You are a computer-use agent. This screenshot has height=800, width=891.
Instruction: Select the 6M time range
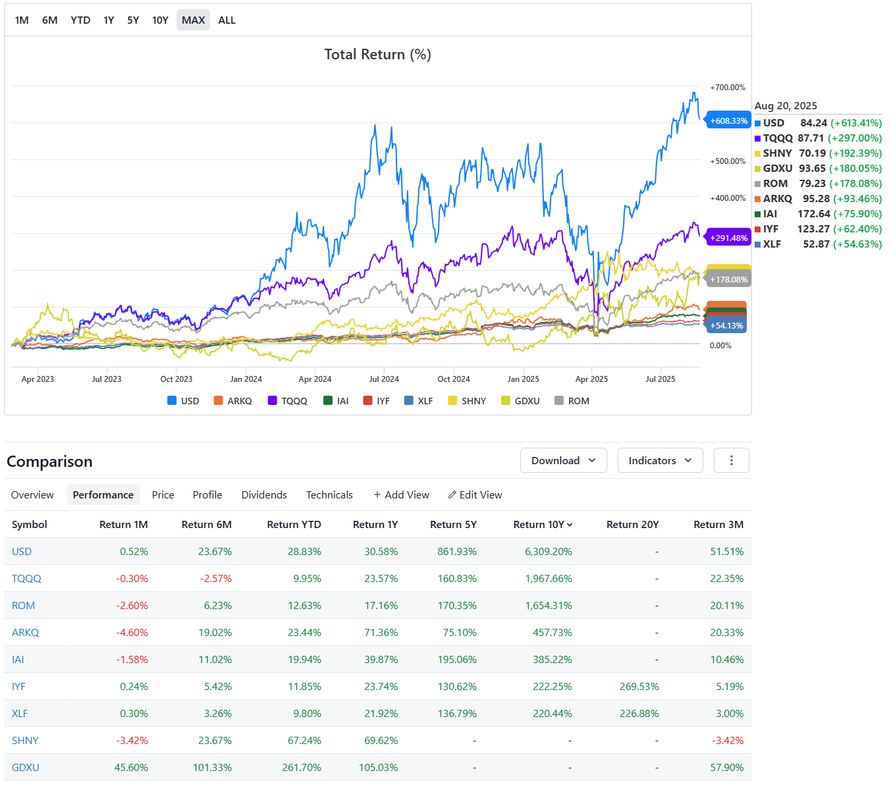tap(49, 20)
